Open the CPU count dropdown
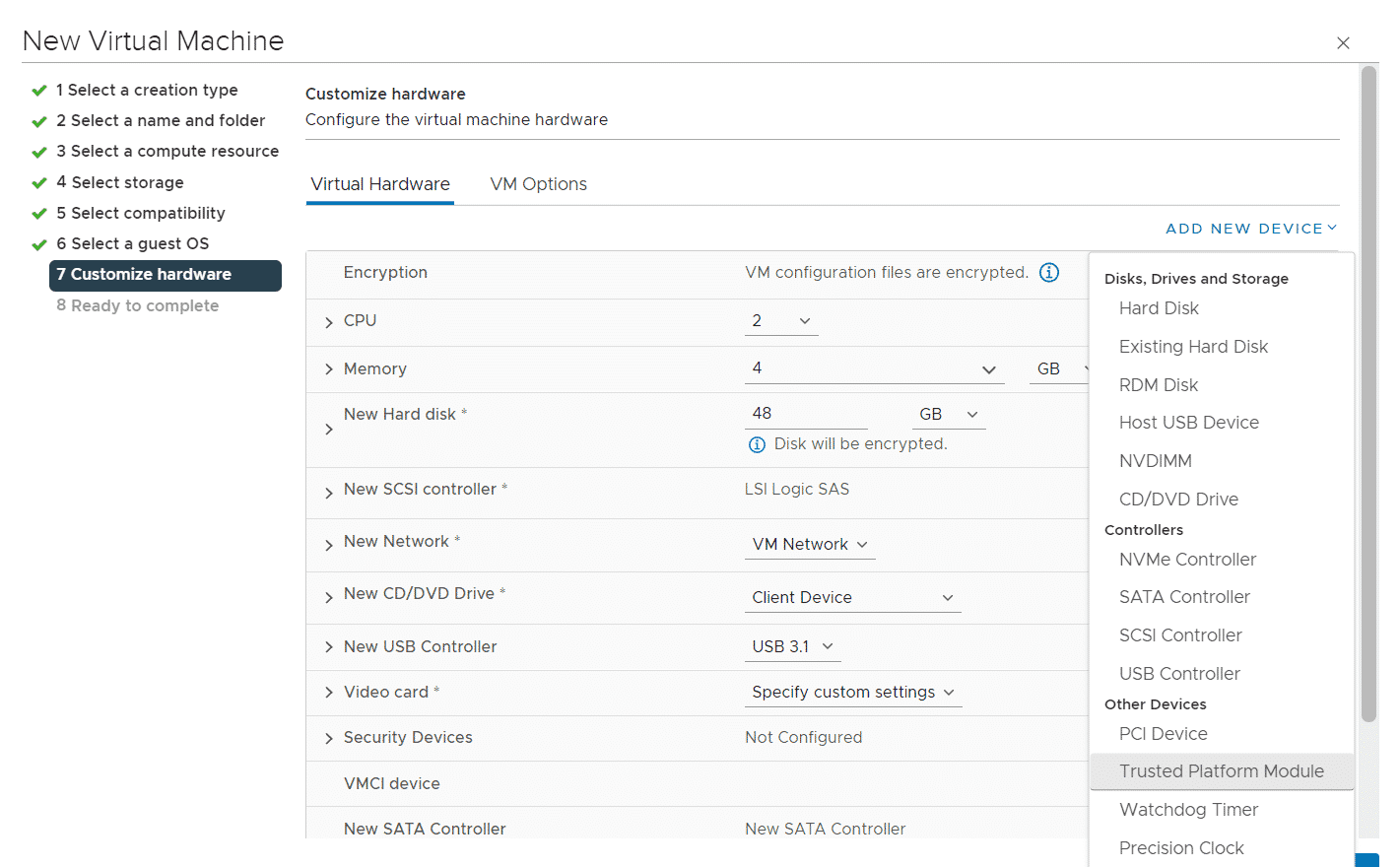Screen dimensions: 1400x867 click(x=781, y=321)
